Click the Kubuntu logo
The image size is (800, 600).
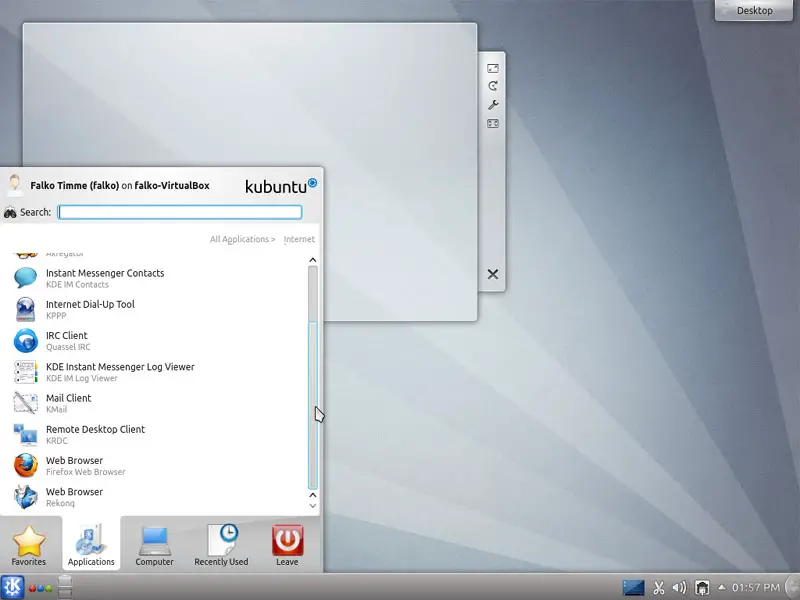[x=281, y=186]
